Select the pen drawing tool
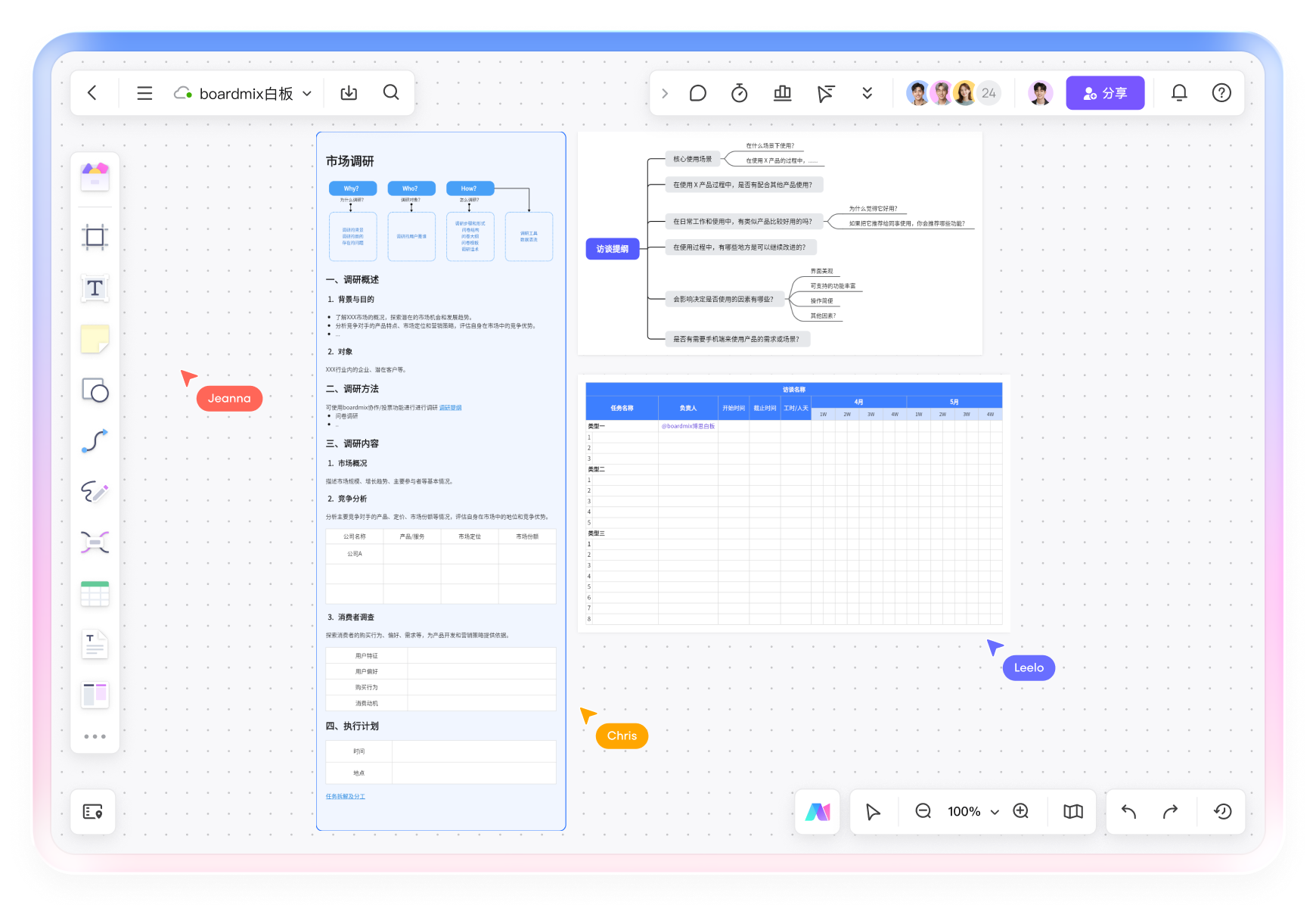 95,492
